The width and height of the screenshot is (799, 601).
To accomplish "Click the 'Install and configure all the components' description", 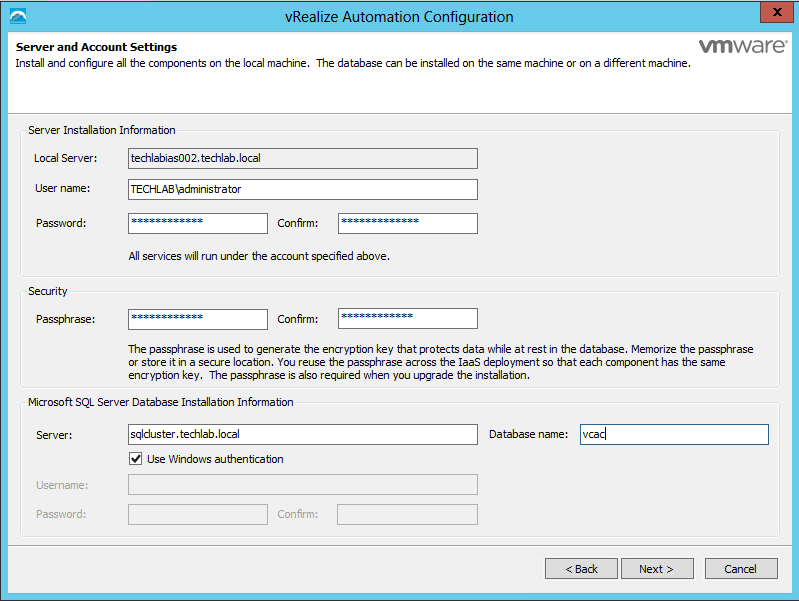I will (x=353, y=63).
